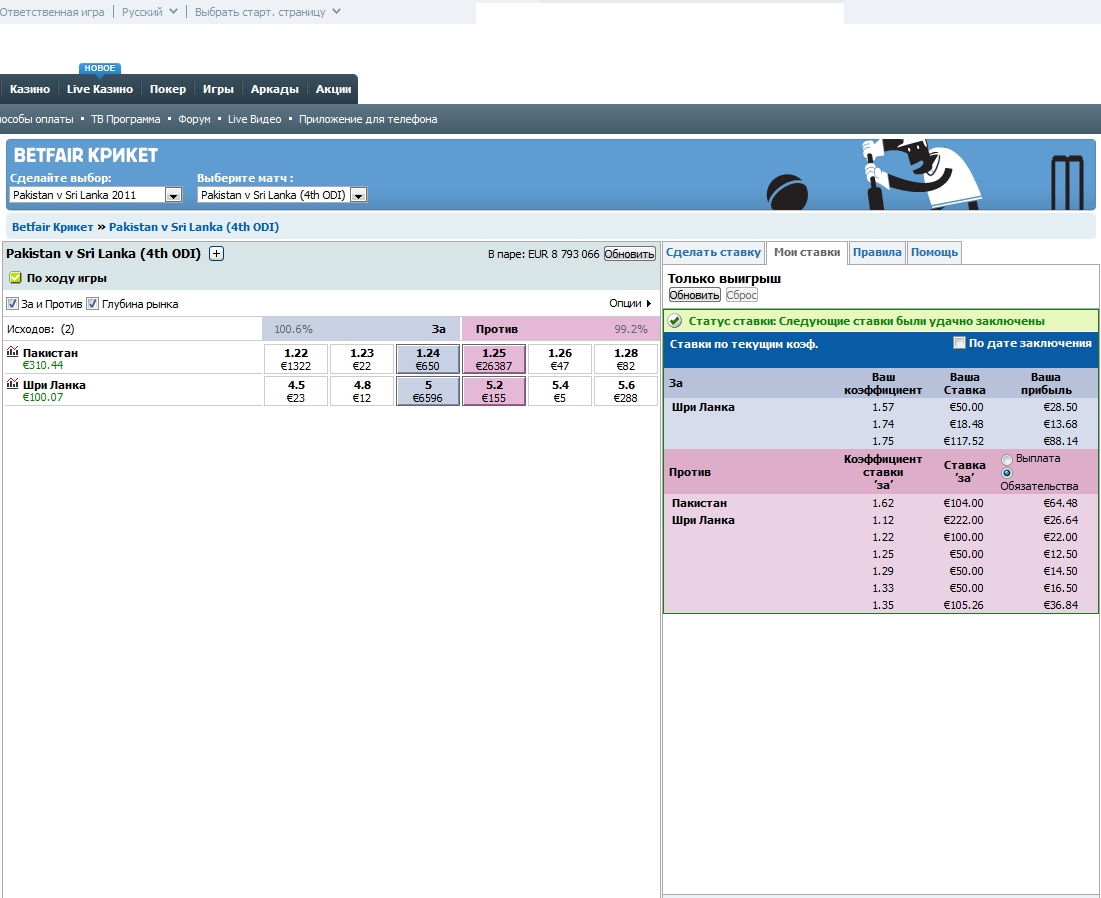This screenshot has height=898, width=1101.
Task: Click Шри Ланка price 5.4 cell
Action: 560,391
